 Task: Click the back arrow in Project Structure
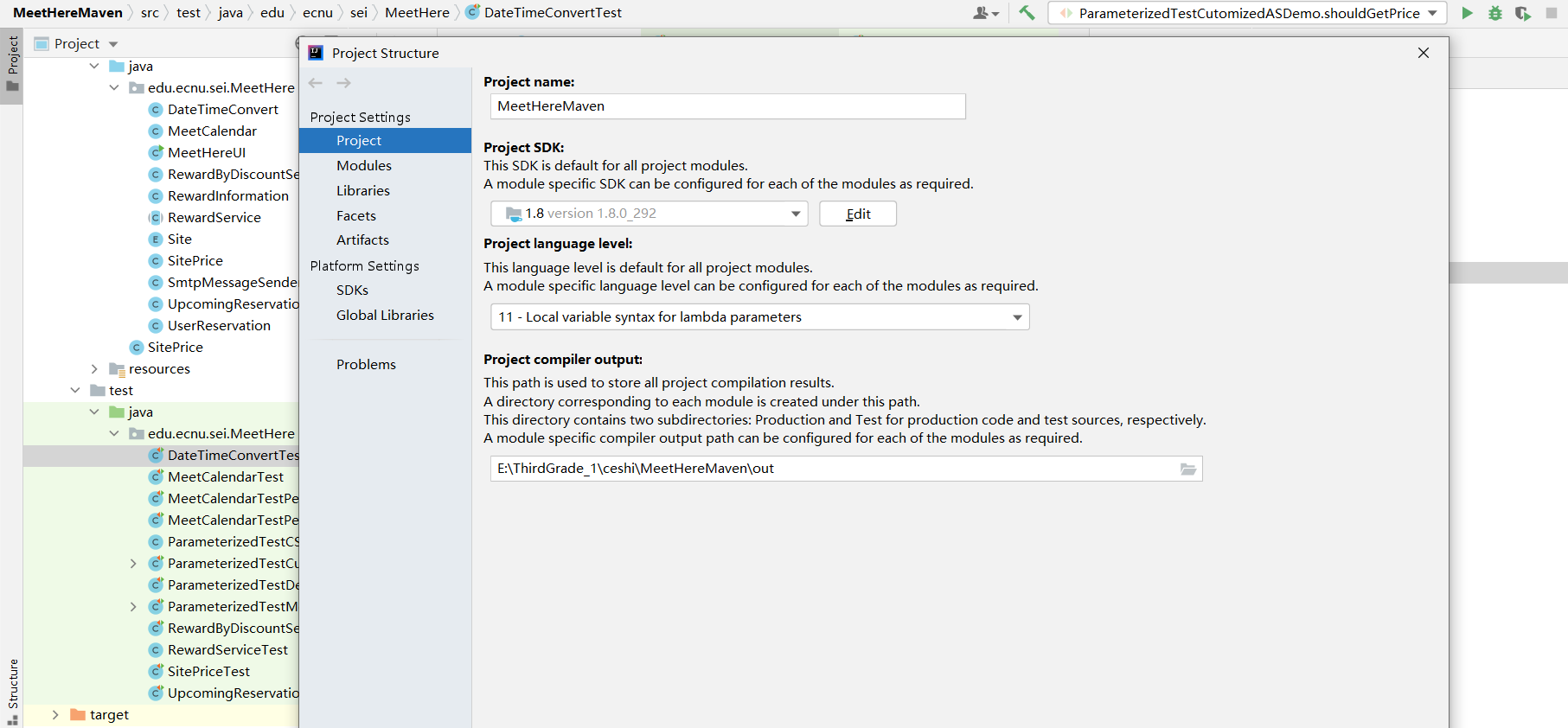316,83
